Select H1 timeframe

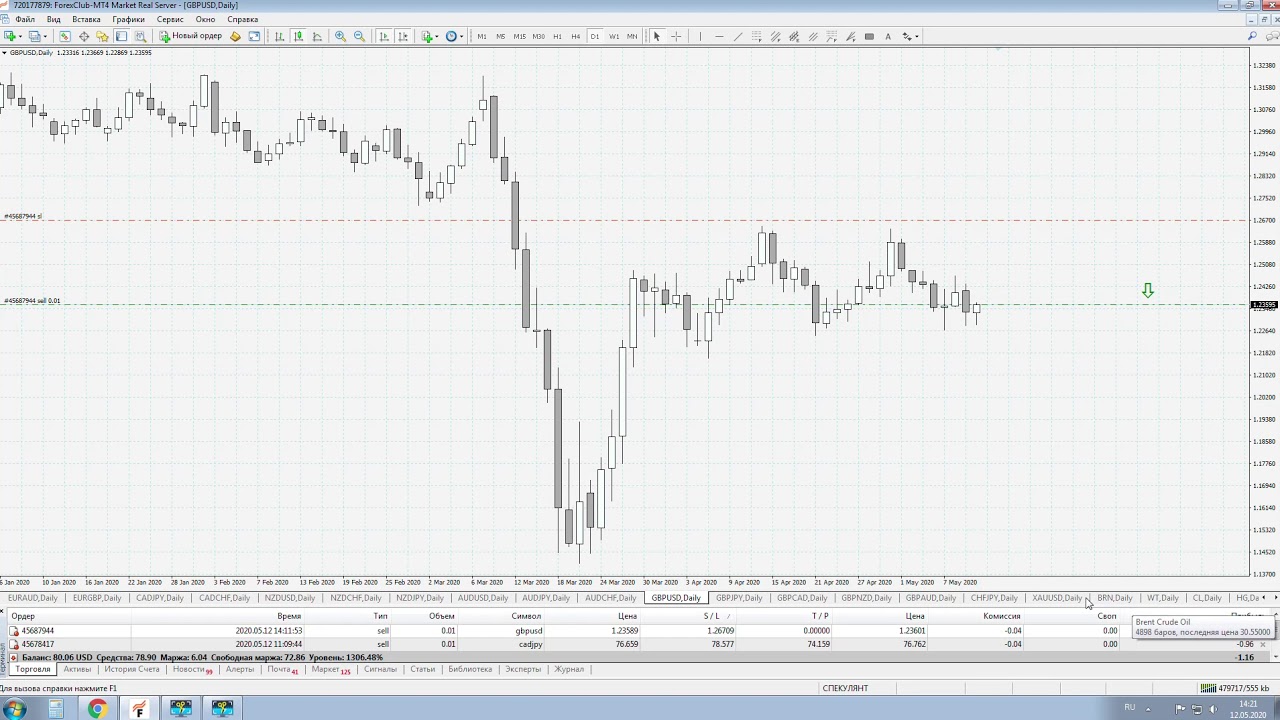[558, 36]
